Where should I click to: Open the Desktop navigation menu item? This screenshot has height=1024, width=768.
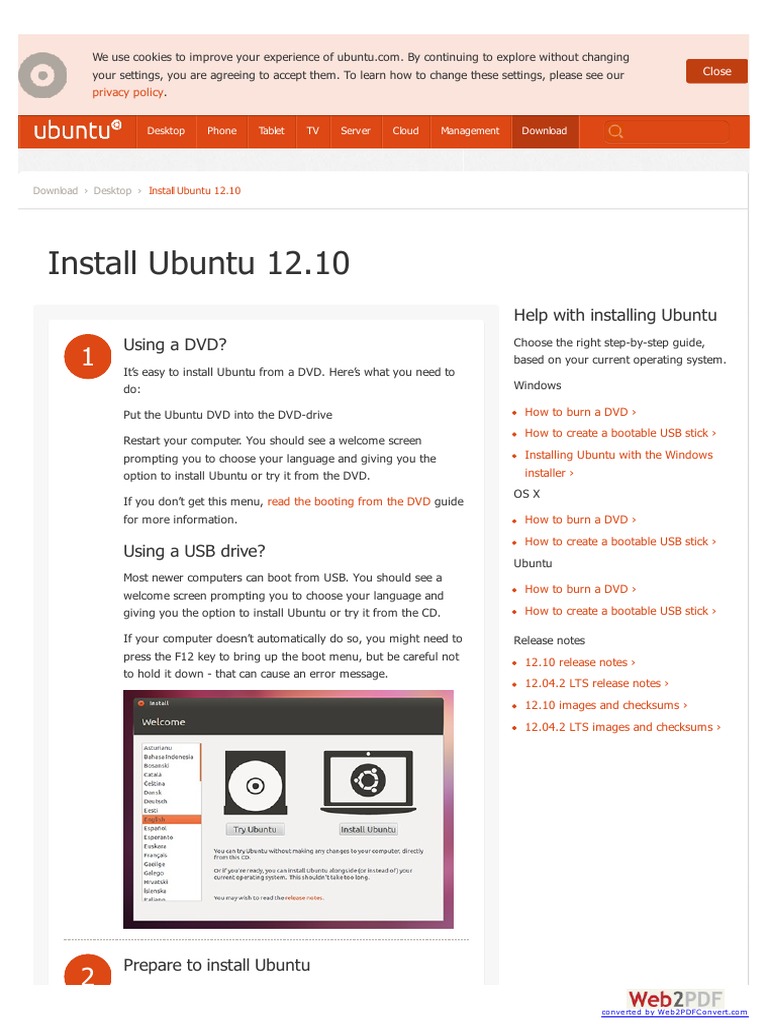click(x=166, y=131)
